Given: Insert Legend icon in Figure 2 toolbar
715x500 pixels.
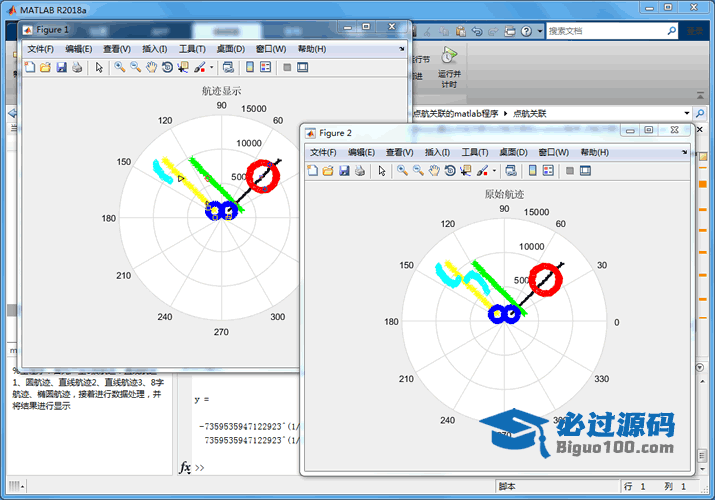Looking at the screenshot, I should pos(548,171).
